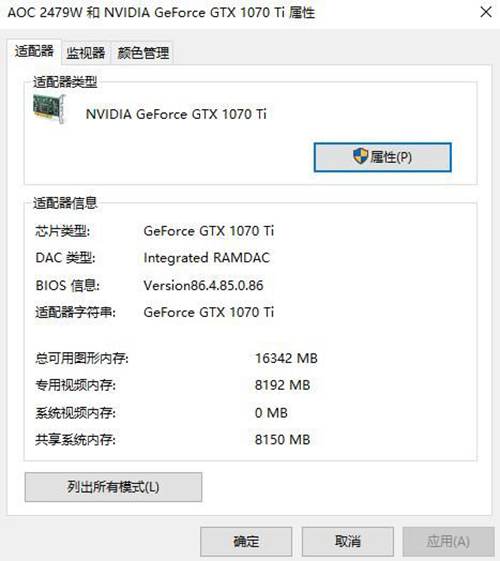Click the 取消 button

pyautogui.click(x=348, y=541)
